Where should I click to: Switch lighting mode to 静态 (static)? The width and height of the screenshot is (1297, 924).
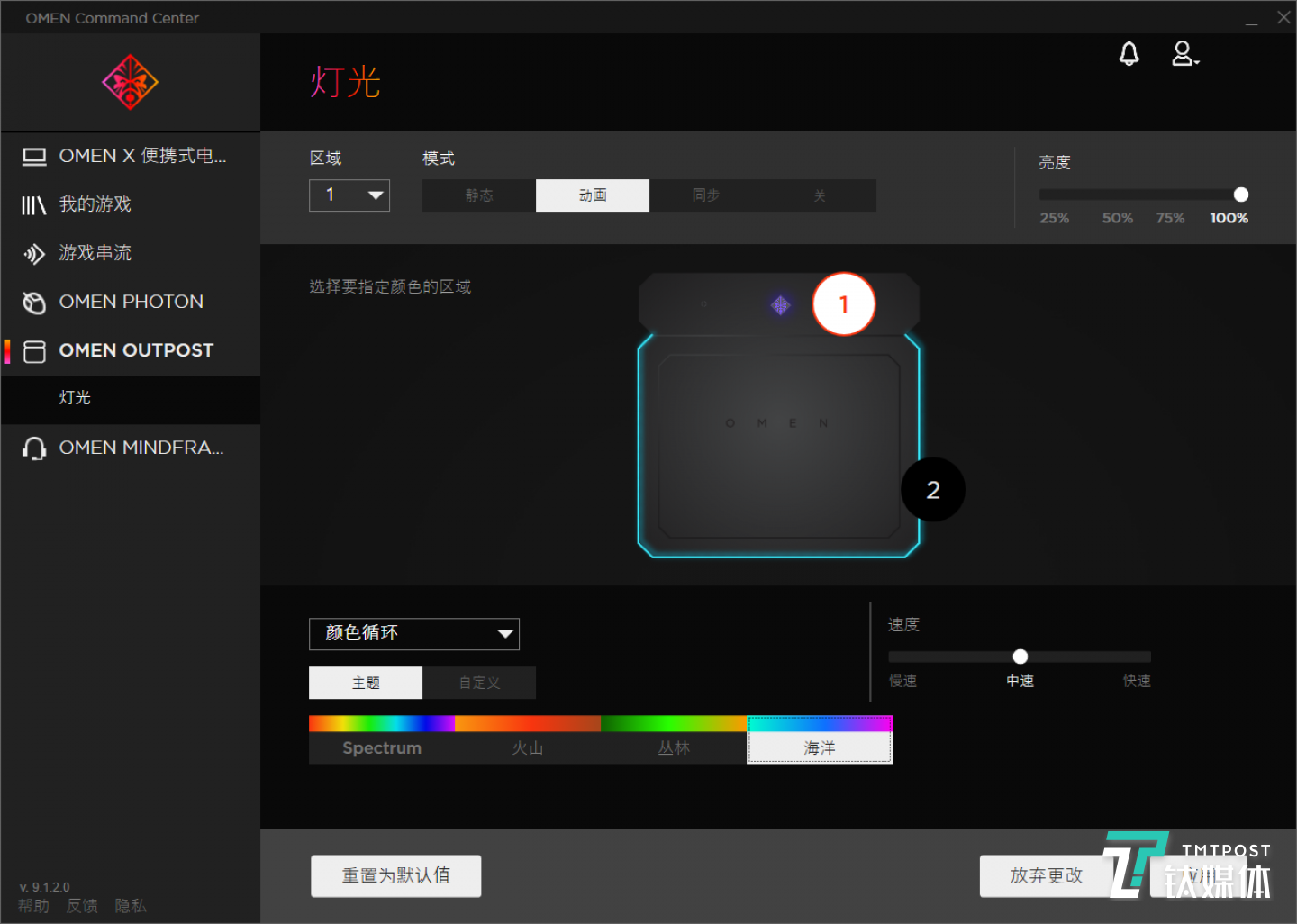click(x=479, y=195)
